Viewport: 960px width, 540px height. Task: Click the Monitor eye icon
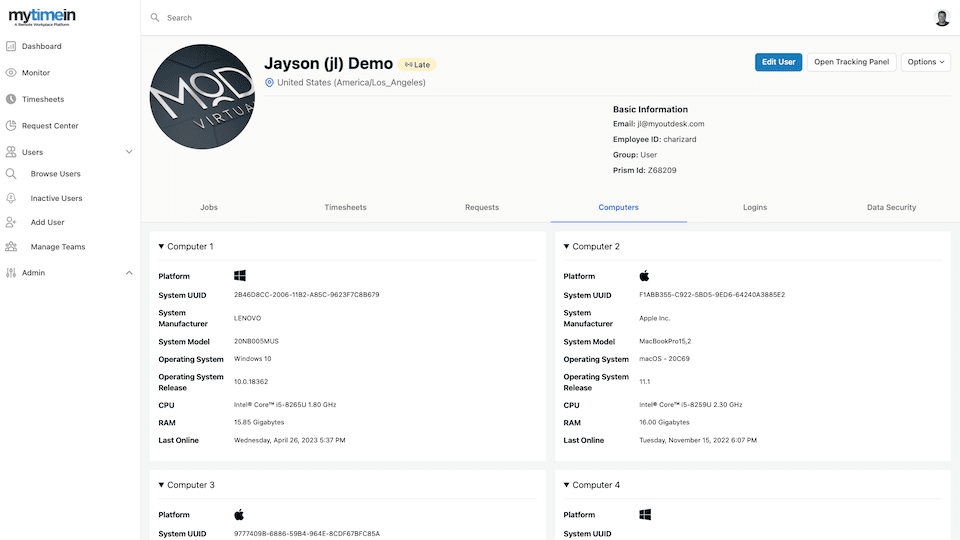(x=11, y=73)
